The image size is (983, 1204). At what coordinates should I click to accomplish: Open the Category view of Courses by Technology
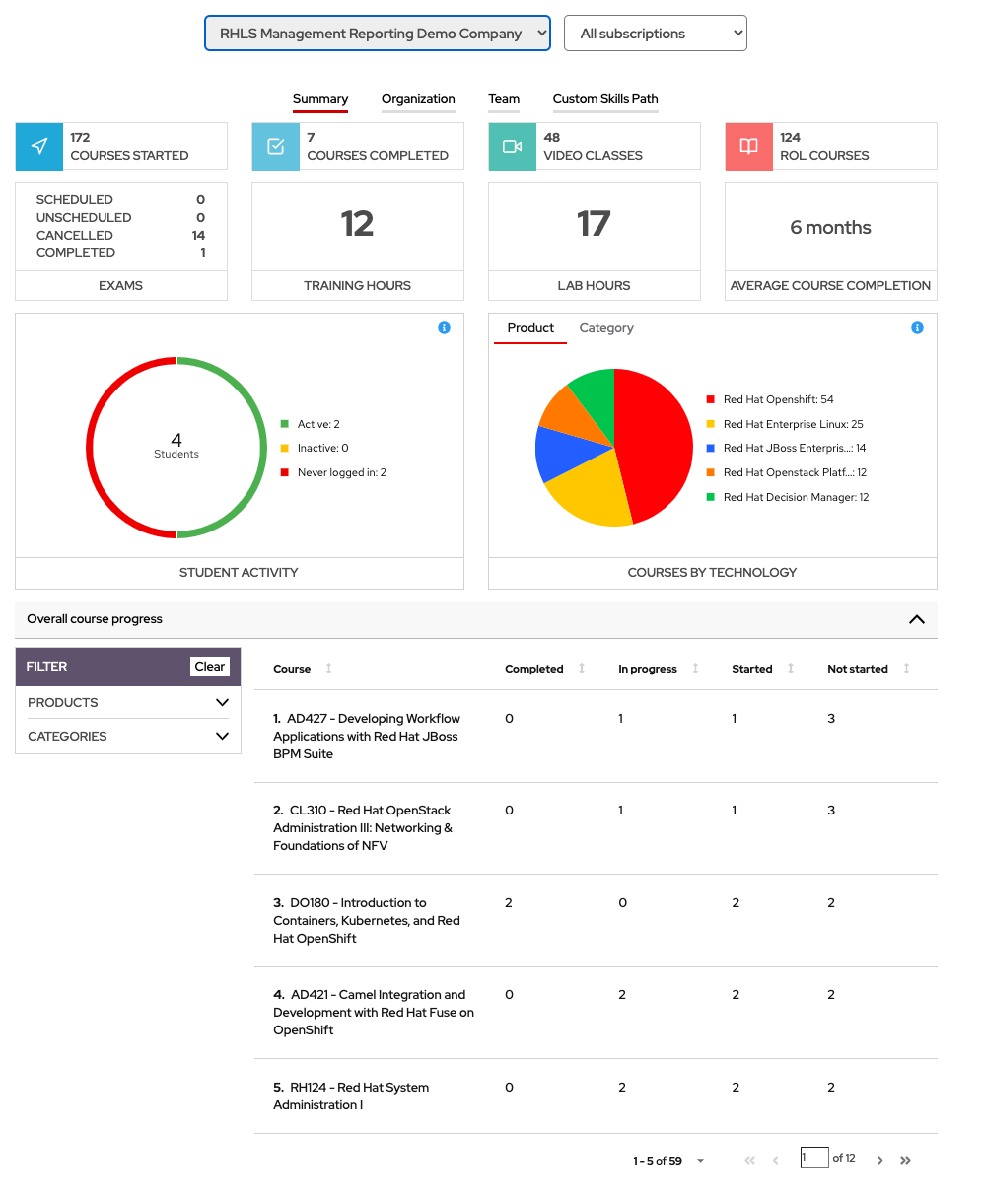click(606, 327)
